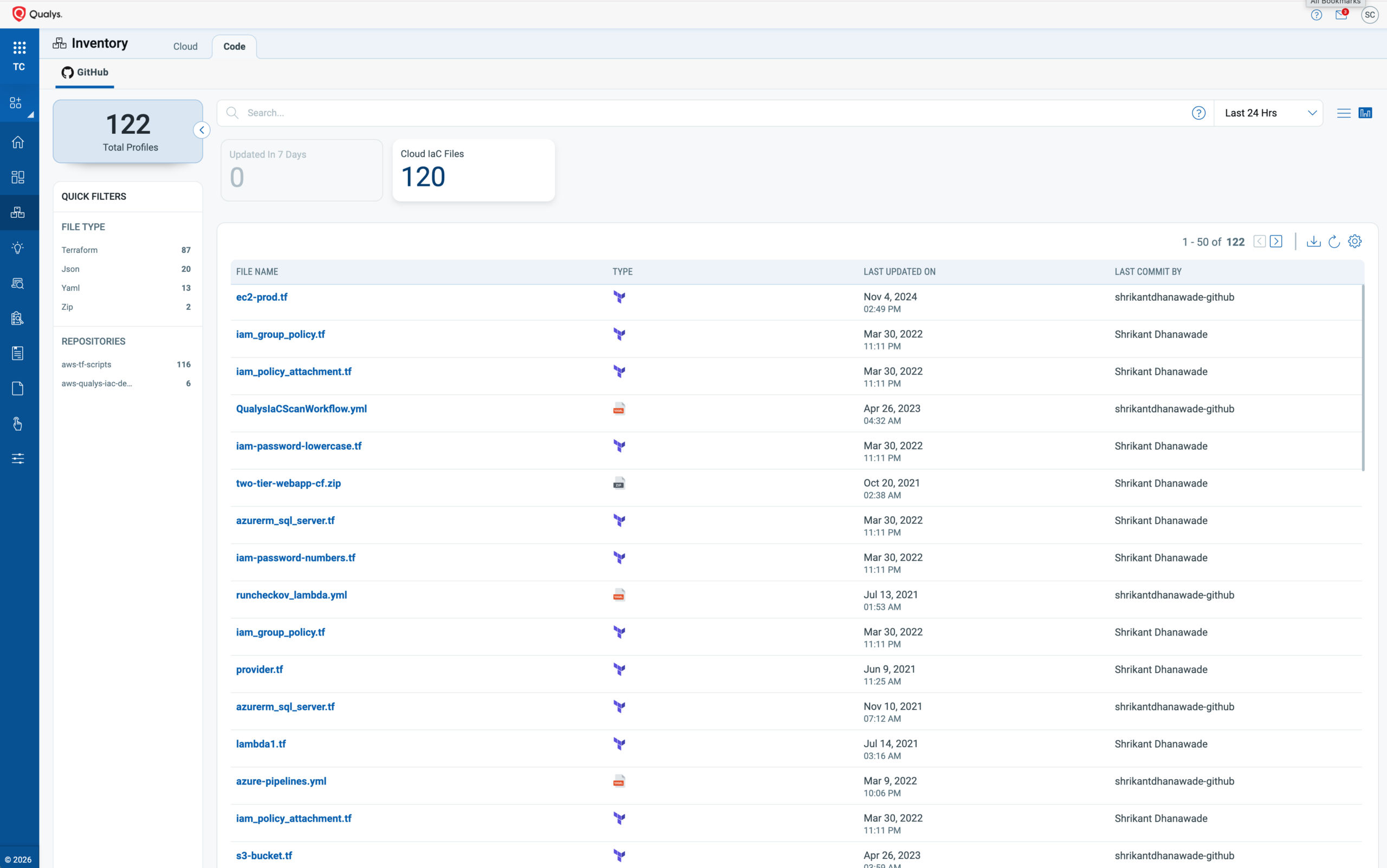This screenshot has width=1387, height=868.
Task: Go to next page of results
Action: coord(1275,242)
